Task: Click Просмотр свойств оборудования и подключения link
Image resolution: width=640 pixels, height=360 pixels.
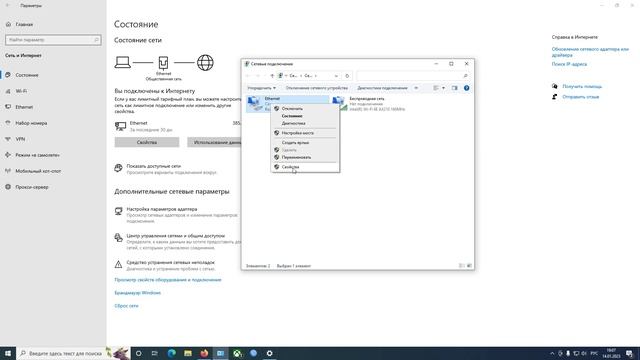Action: (168, 280)
